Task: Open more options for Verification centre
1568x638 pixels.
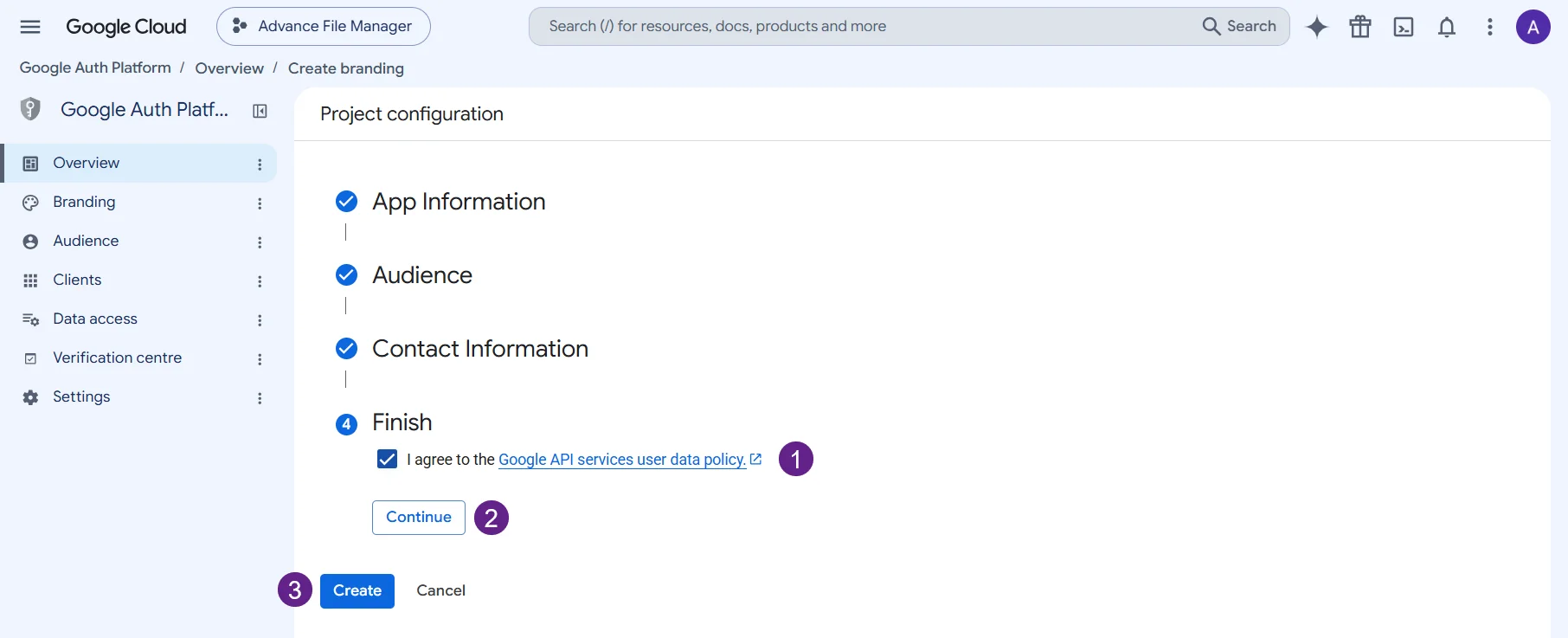Action: click(x=260, y=358)
